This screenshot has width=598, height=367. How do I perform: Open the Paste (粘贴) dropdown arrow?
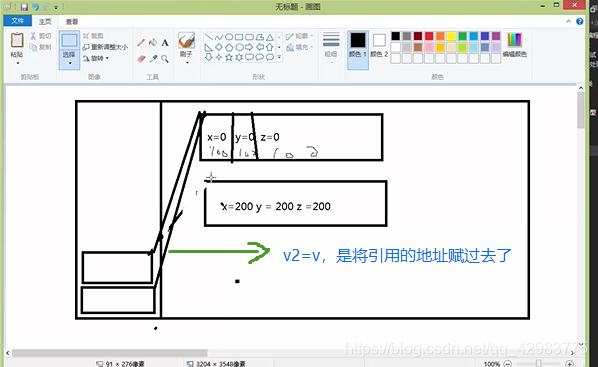[x=17, y=63]
